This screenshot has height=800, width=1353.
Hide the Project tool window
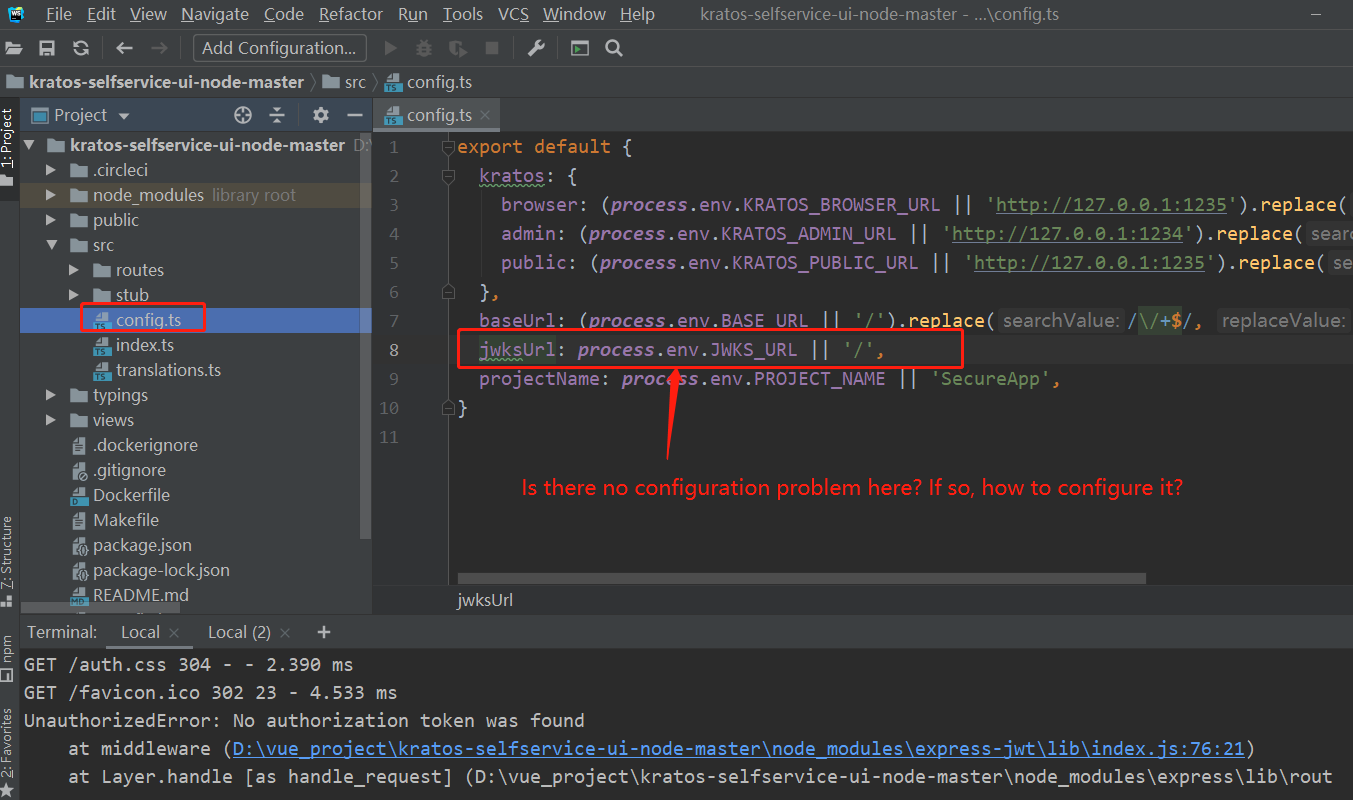[x=355, y=115]
